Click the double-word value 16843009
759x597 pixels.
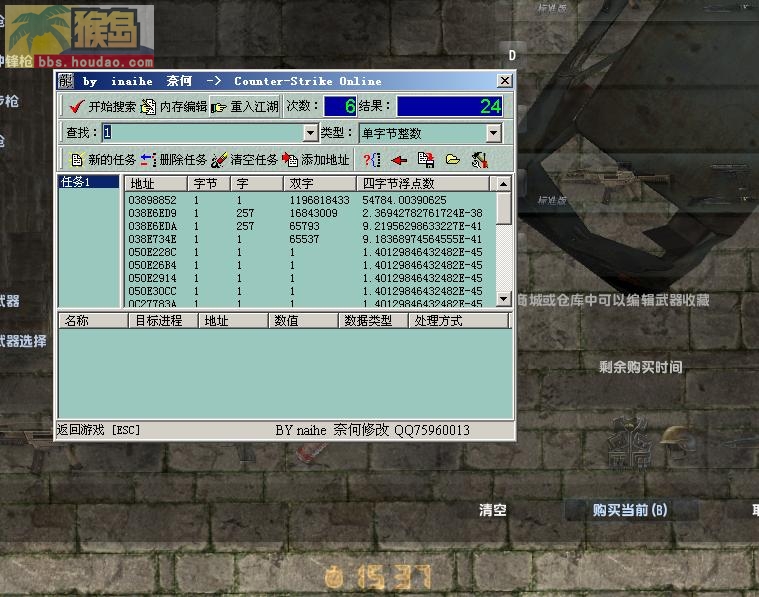pos(314,213)
